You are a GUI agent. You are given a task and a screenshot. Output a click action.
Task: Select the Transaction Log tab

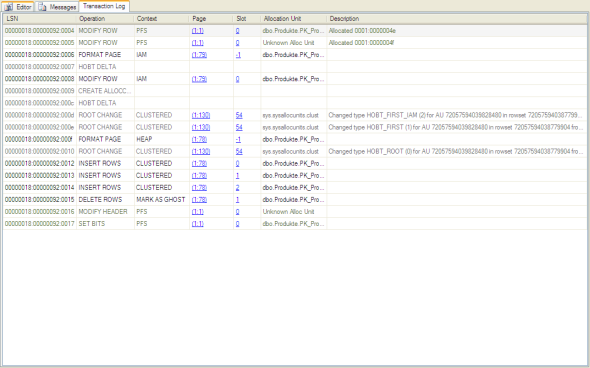(104, 6)
